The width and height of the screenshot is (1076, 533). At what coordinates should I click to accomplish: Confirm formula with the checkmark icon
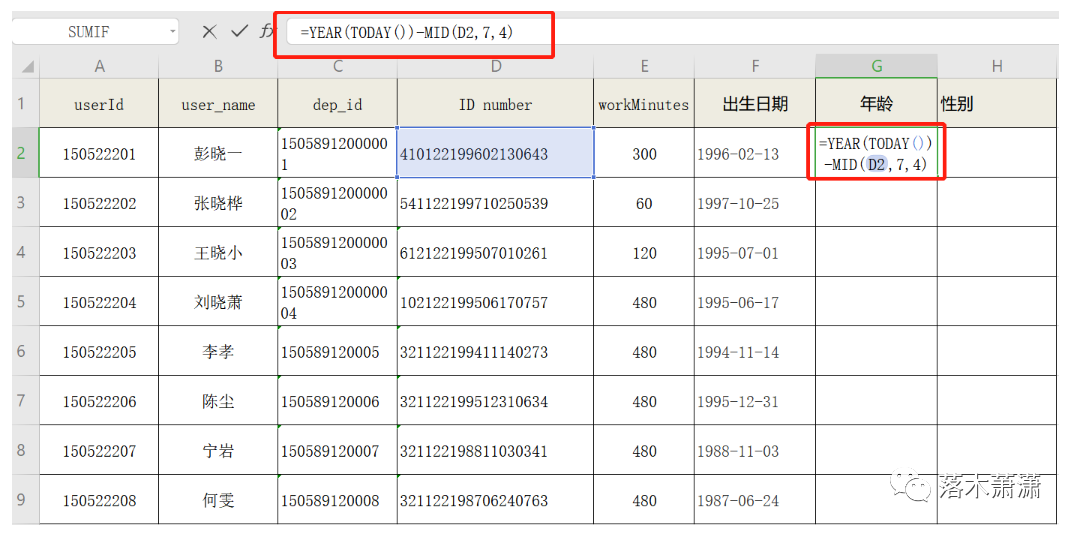click(239, 32)
